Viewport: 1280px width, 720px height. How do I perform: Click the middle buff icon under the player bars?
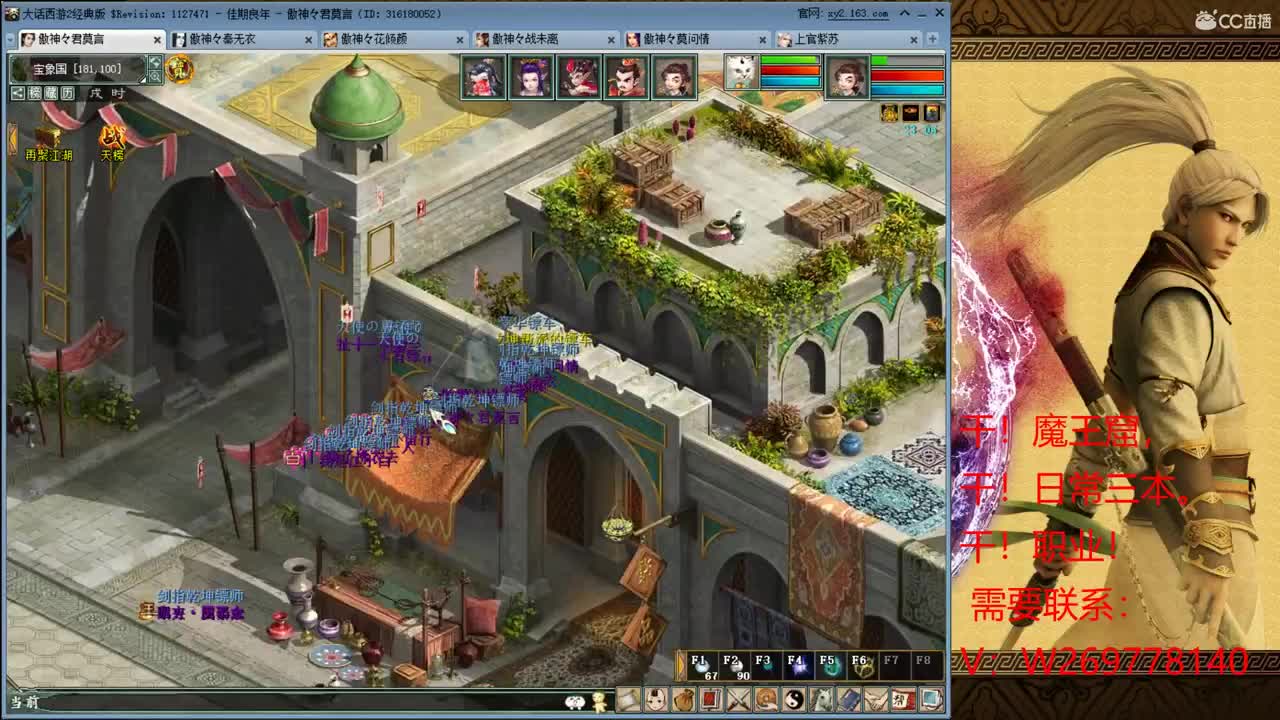910,113
